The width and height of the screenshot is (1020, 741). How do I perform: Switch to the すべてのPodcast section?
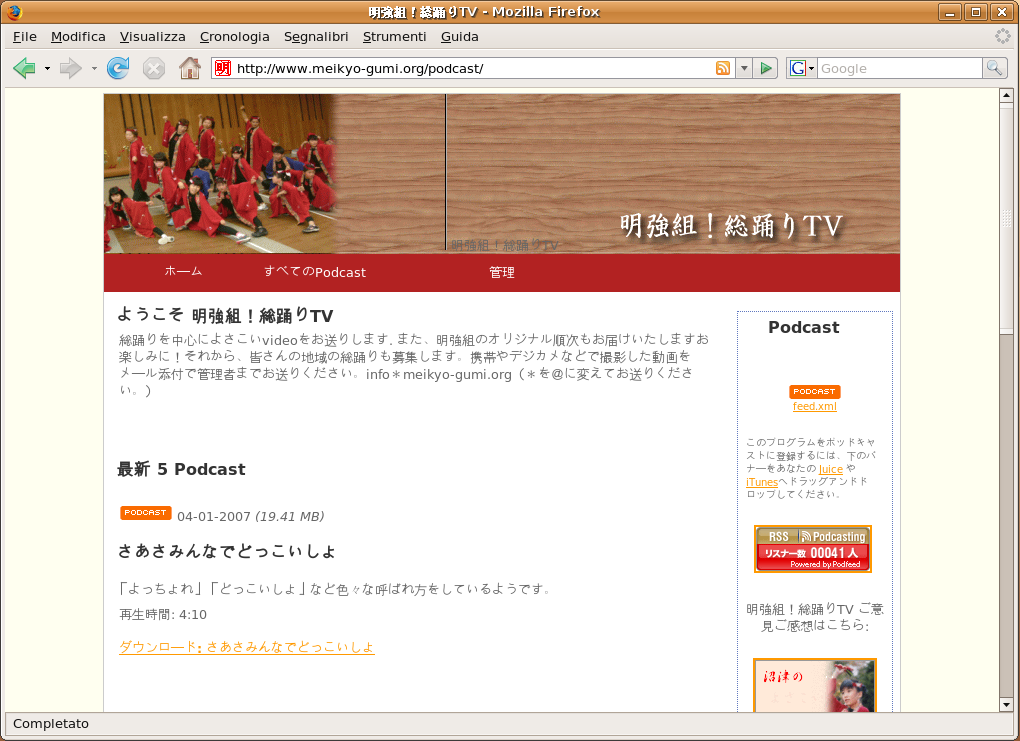coord(315,272)
